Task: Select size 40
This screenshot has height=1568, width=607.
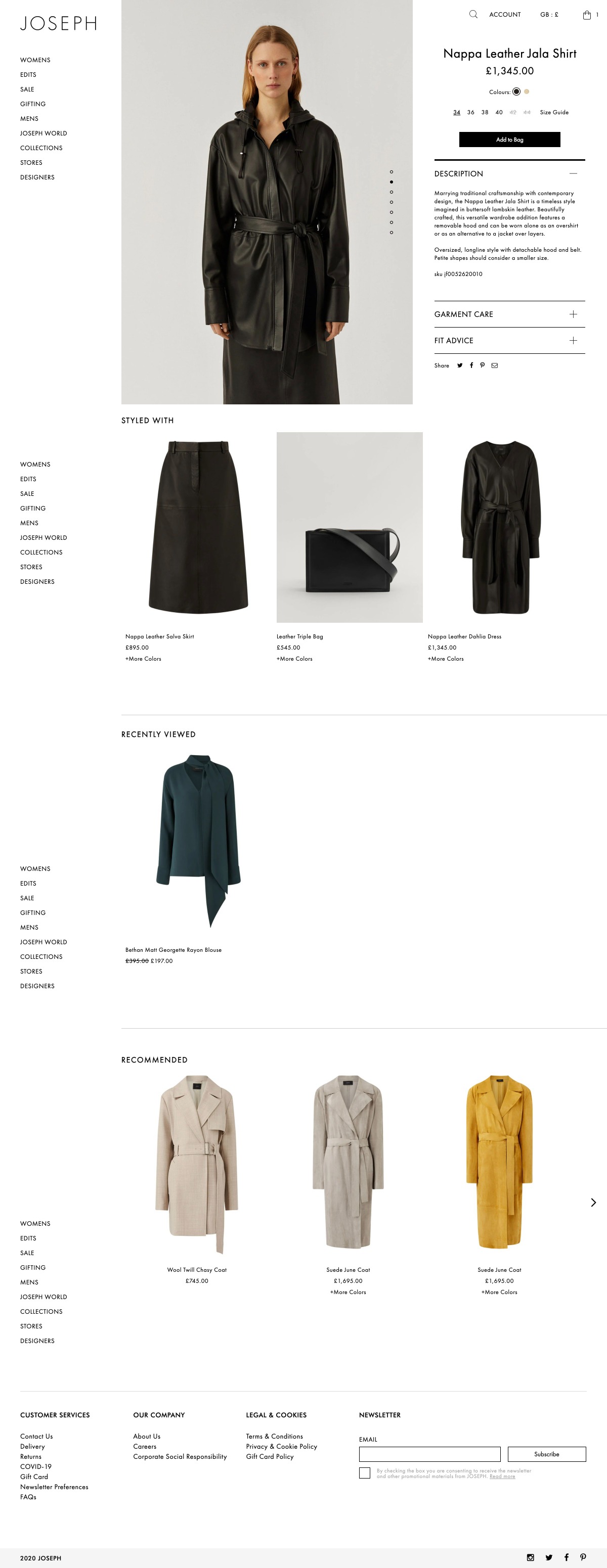Action: click(x=499, y=112)
